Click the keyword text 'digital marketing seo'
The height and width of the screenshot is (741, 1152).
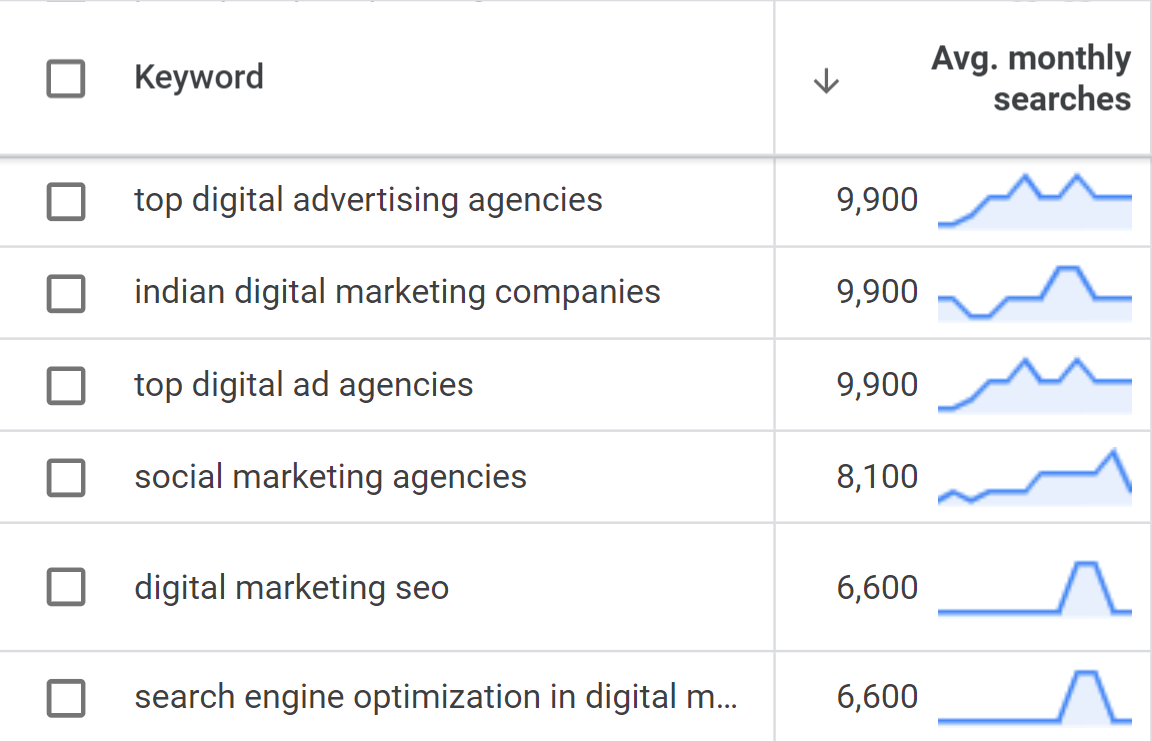[x=292, y=588]
